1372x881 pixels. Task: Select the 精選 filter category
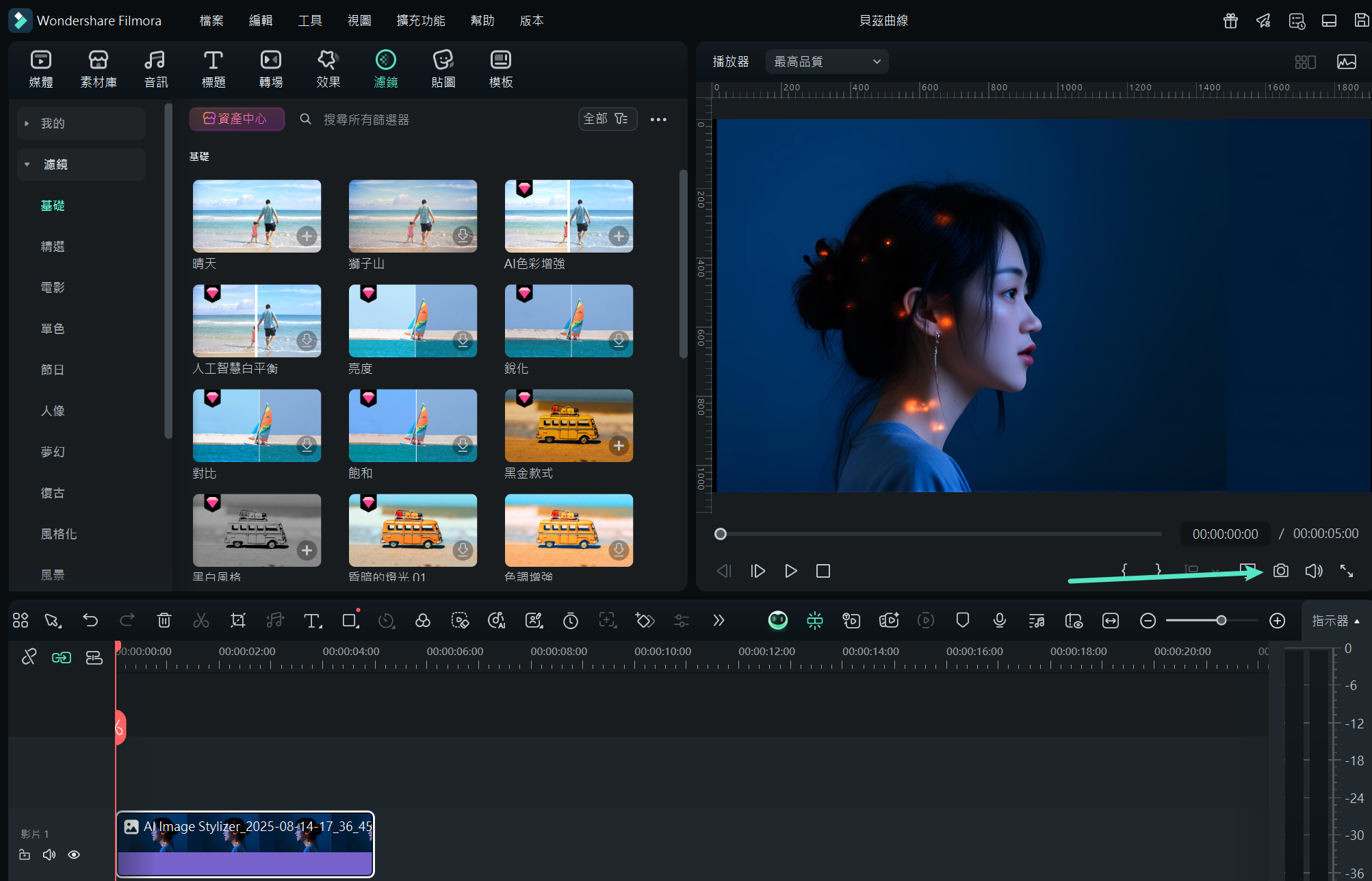53,246
